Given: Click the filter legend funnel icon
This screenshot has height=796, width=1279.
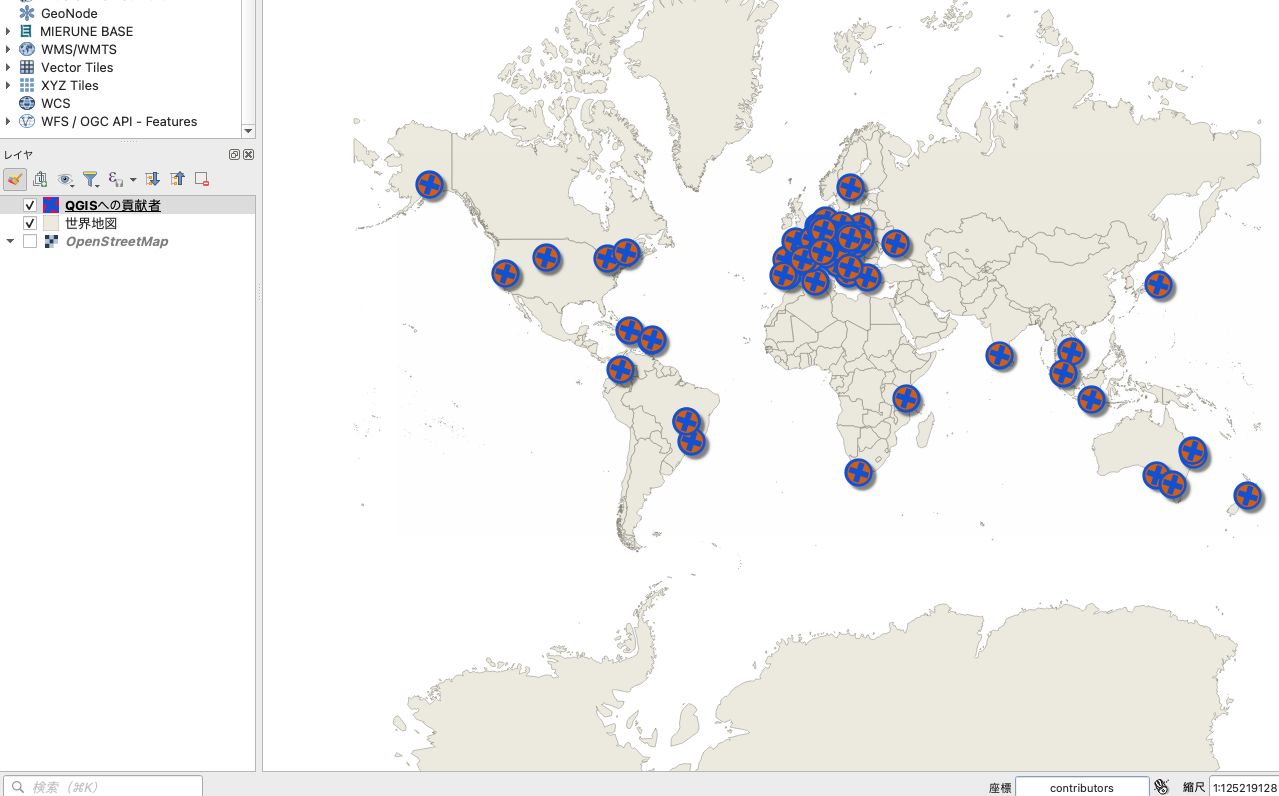Looking at the screenshot, I should (90, 179).
